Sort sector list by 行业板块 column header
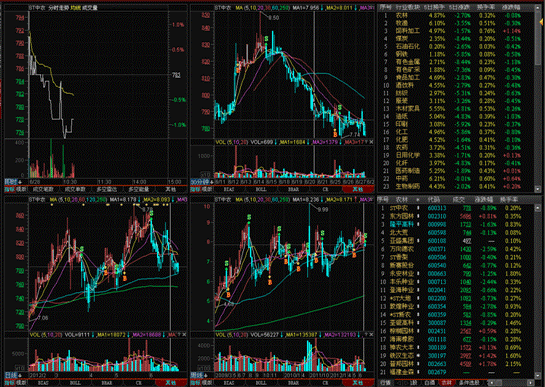The height and width of the screenshot is (387, 545). tap(408, 7)
